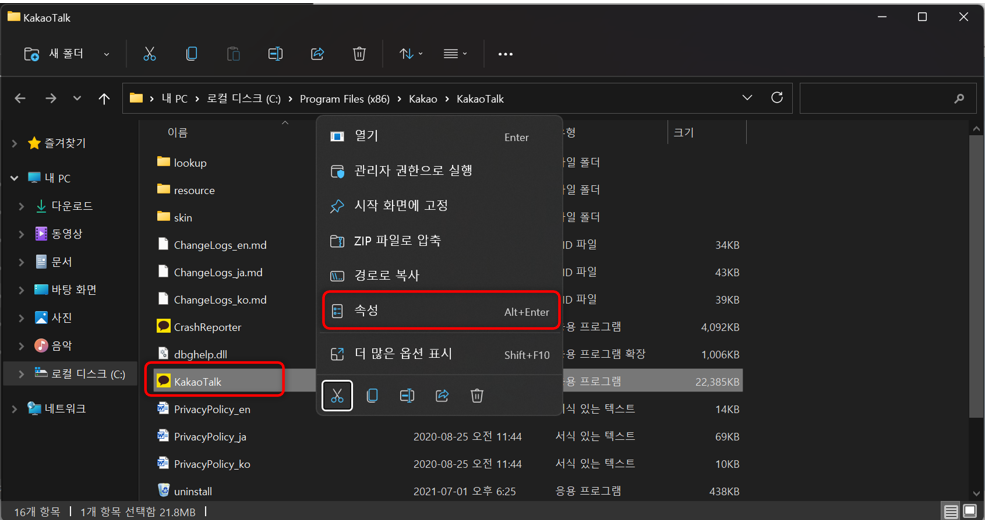This screenshot has height=520, width=985.
Task: Go forward with the right arrow
Action: click(x=51, y=99)
